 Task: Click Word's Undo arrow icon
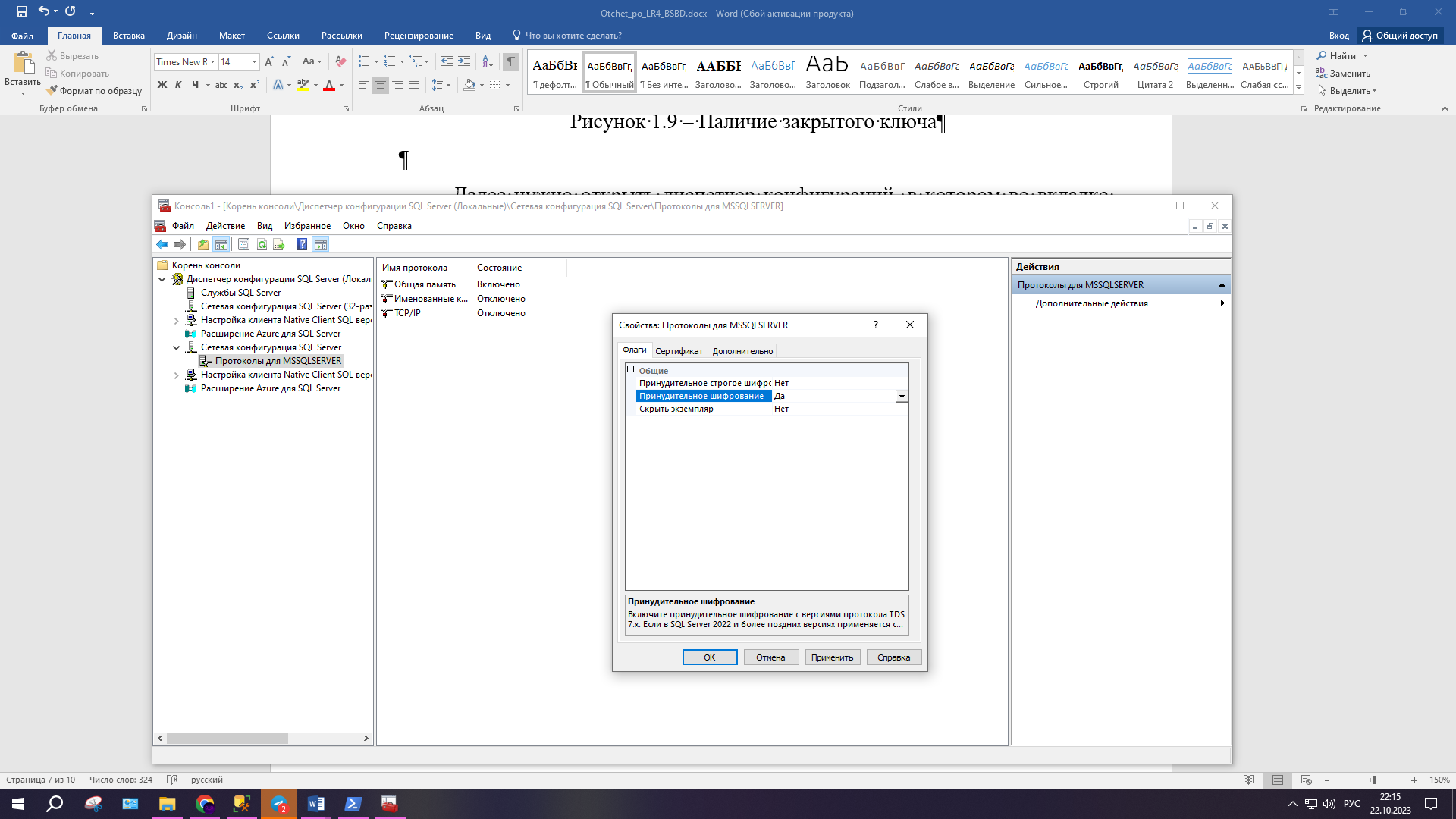click(x=44, y=11)
